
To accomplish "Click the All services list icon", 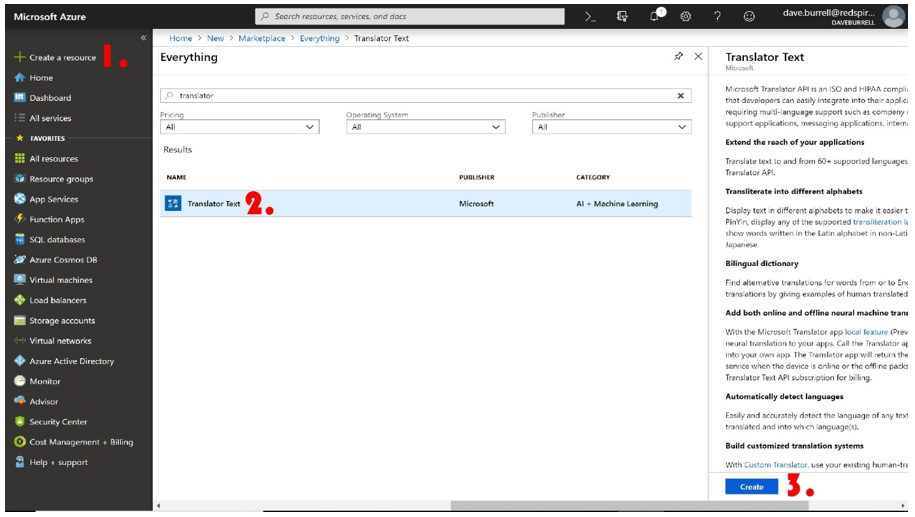I will coord(20,118).
